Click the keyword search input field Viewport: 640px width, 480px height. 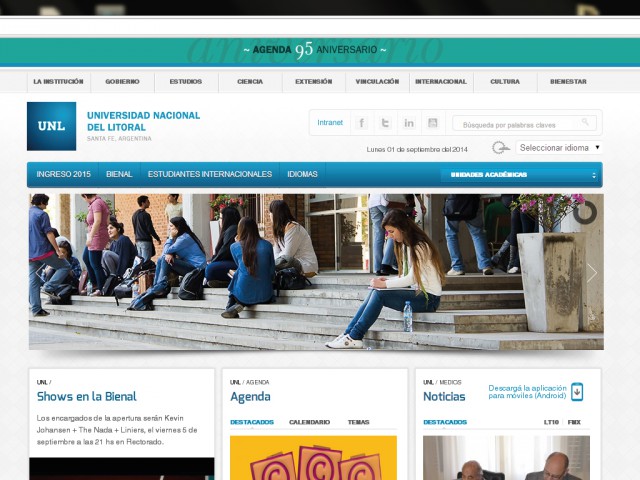pos(516,124)
